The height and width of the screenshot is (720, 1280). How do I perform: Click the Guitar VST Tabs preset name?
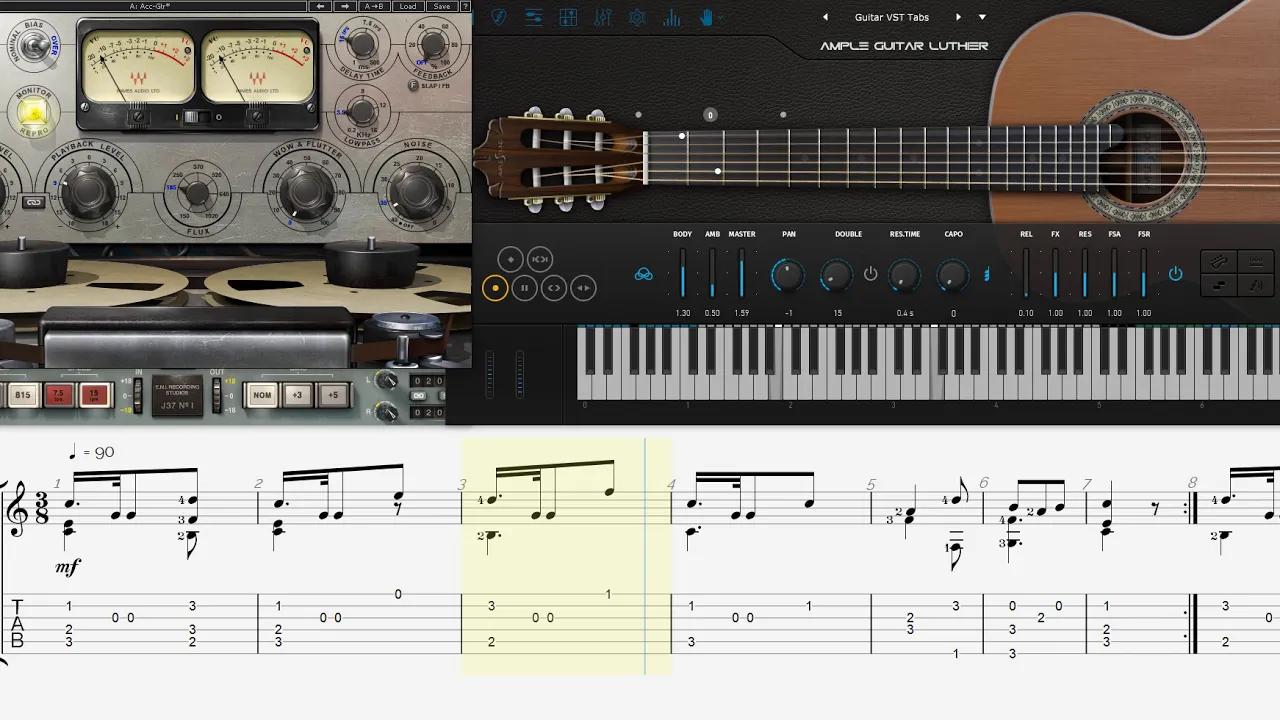[891, 17]
